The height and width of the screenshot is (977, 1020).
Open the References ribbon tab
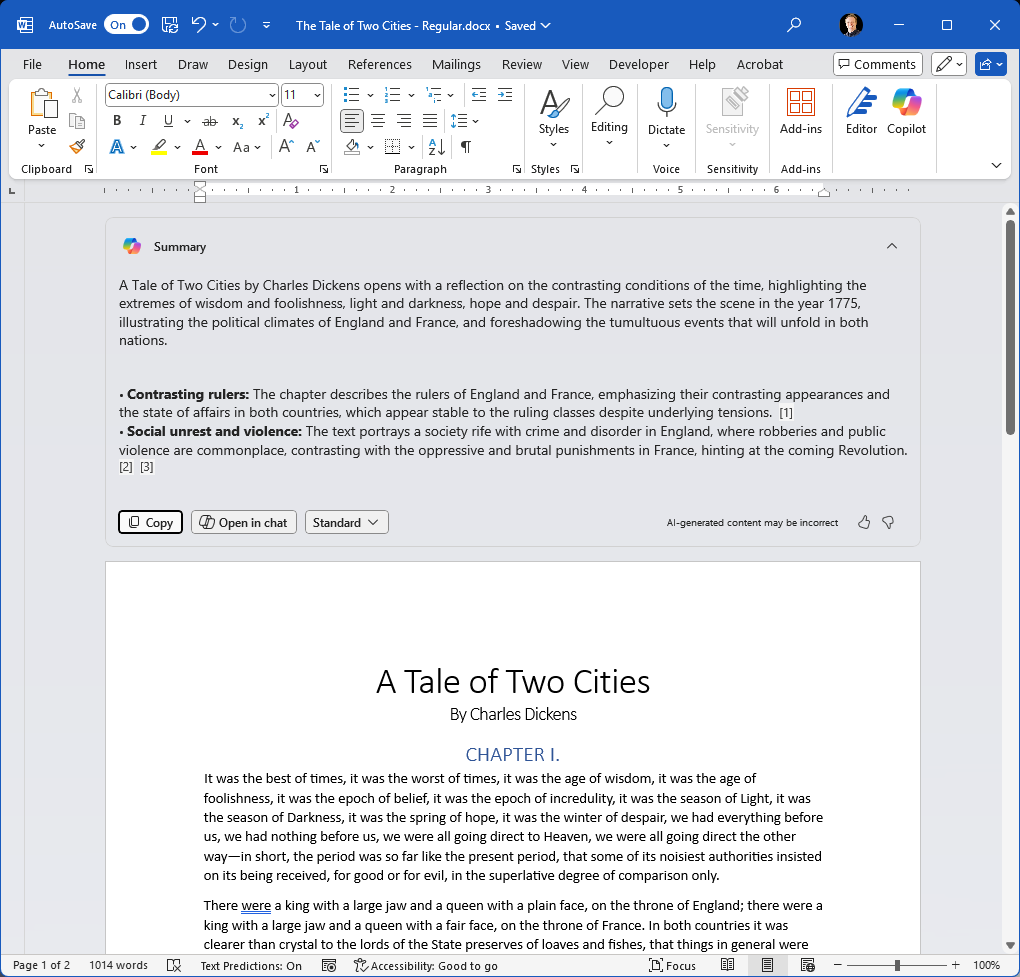pos(379,64)
